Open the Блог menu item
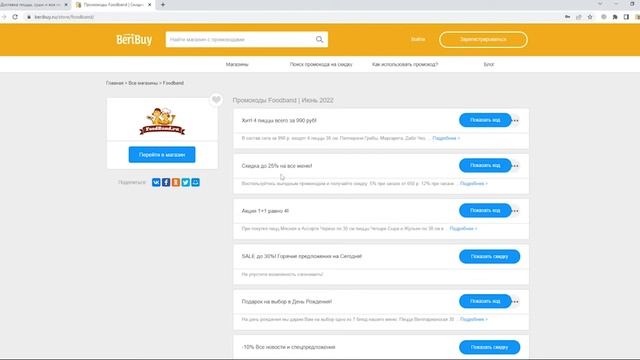 (x=489, y=64)
